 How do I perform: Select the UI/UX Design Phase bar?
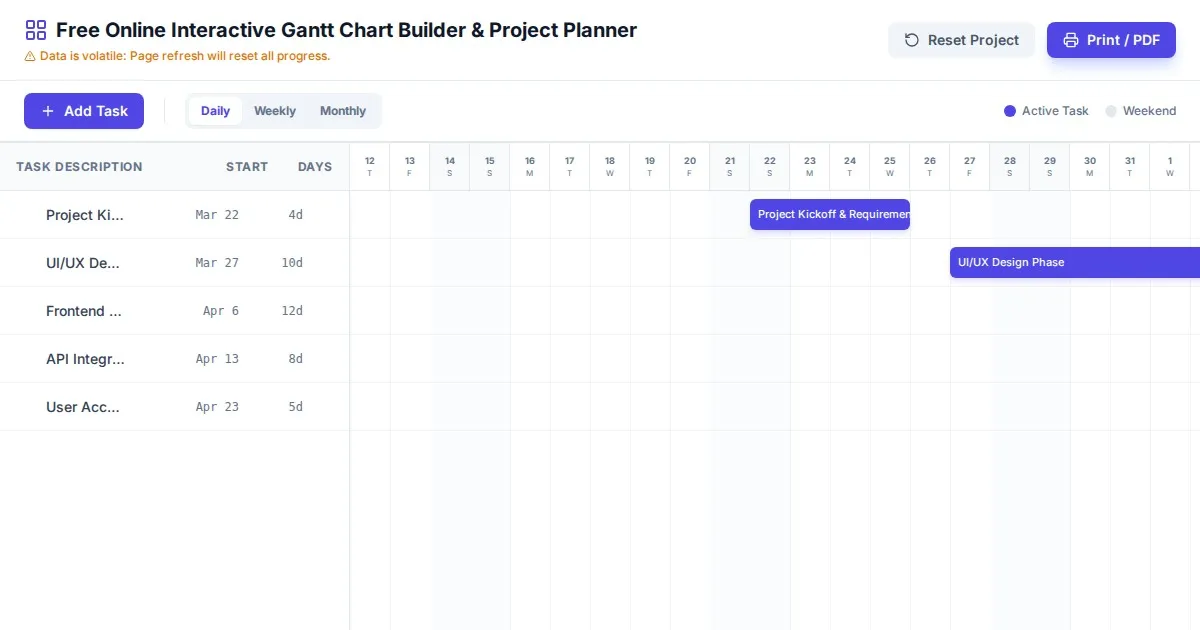tap(1074, 262)
